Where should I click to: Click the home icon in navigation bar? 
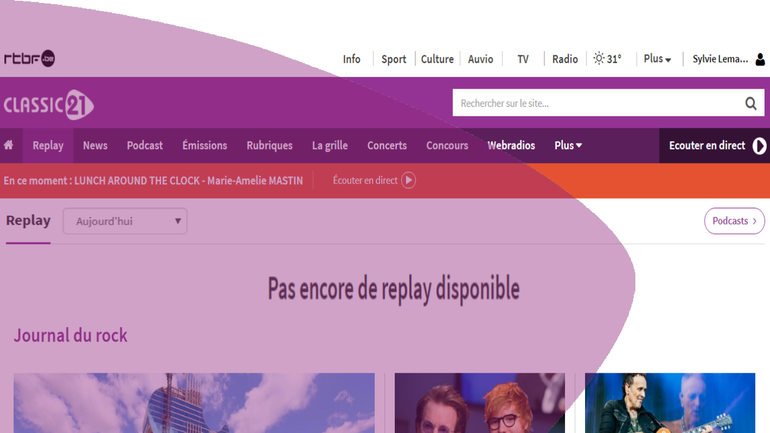[x=9, y=145]
